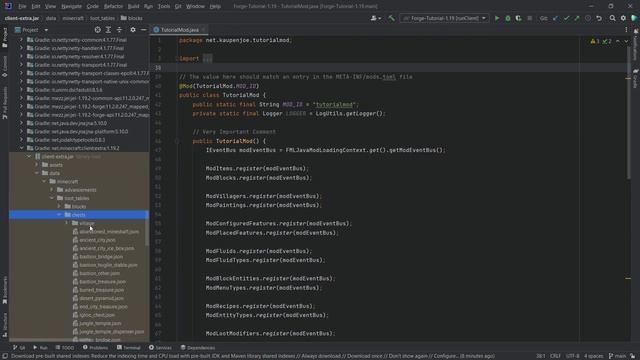Update project with Git blue arrow
Viewport: 640px width, 360px height.
556,18
